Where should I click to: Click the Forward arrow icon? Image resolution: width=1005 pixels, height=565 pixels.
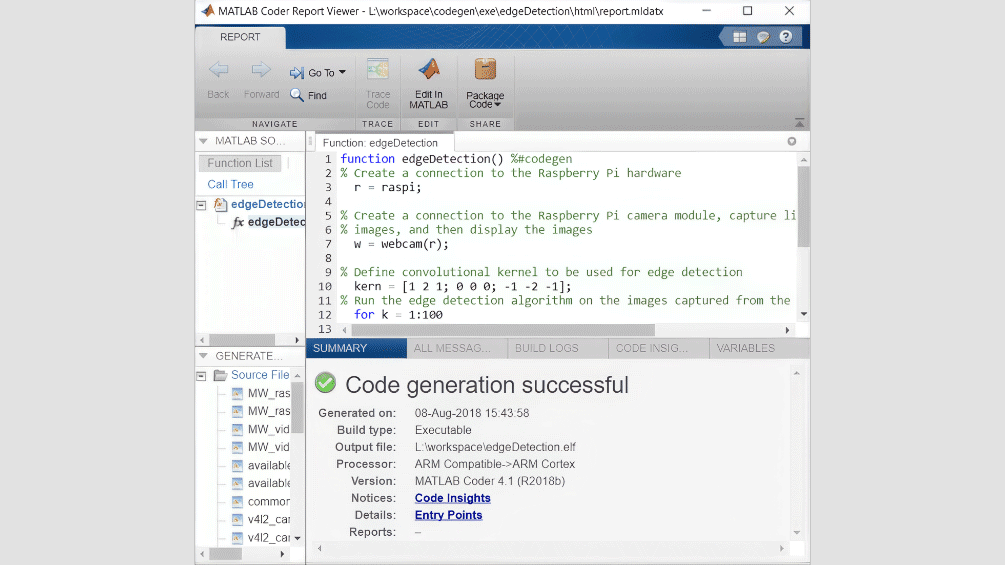[261, 70]
